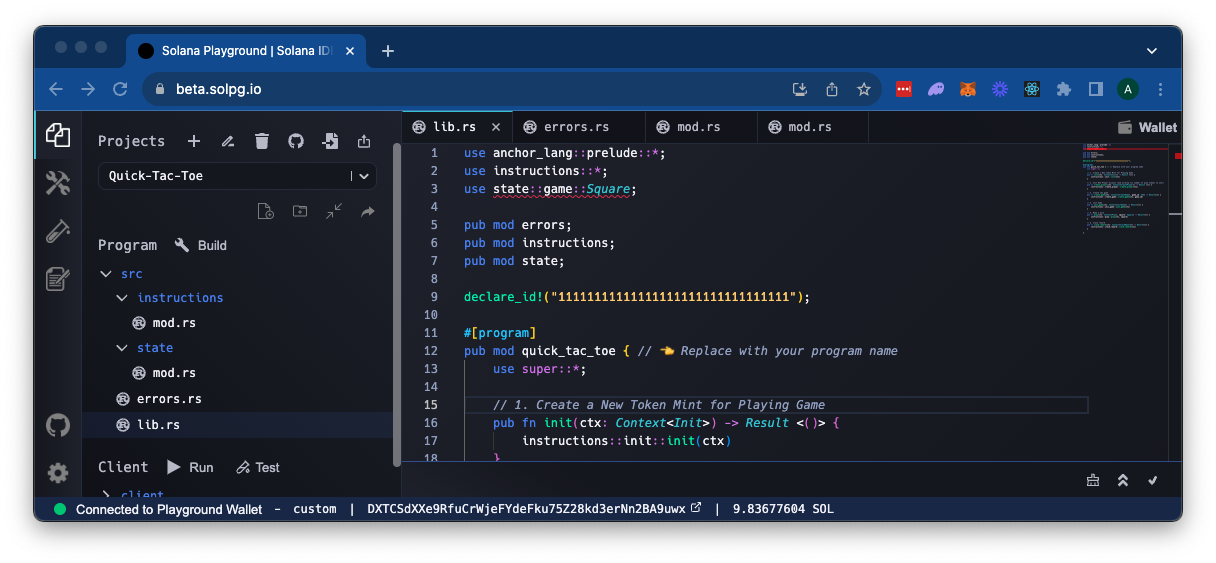The width and height of the screenshot is (1216, 563).
Task: Open the Explorer sidebar page
Action: coord(58,136)
